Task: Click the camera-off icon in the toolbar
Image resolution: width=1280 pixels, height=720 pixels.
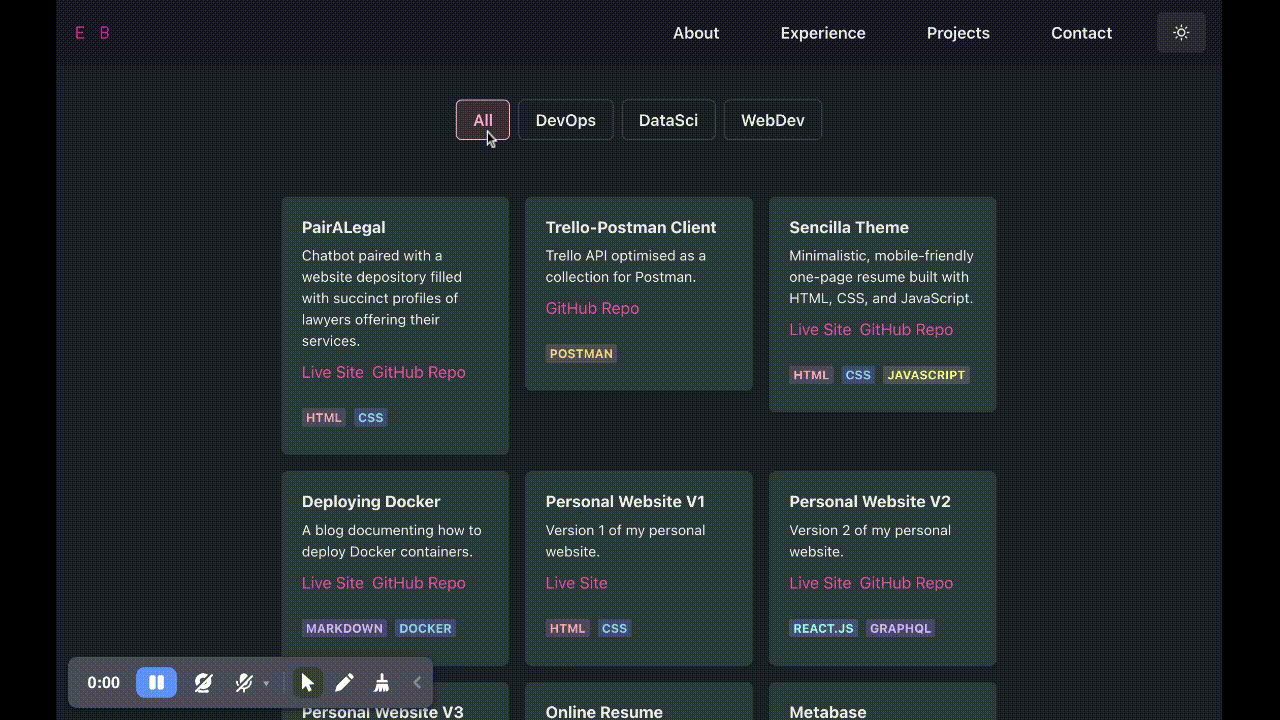Action: [x=203, y=682]
